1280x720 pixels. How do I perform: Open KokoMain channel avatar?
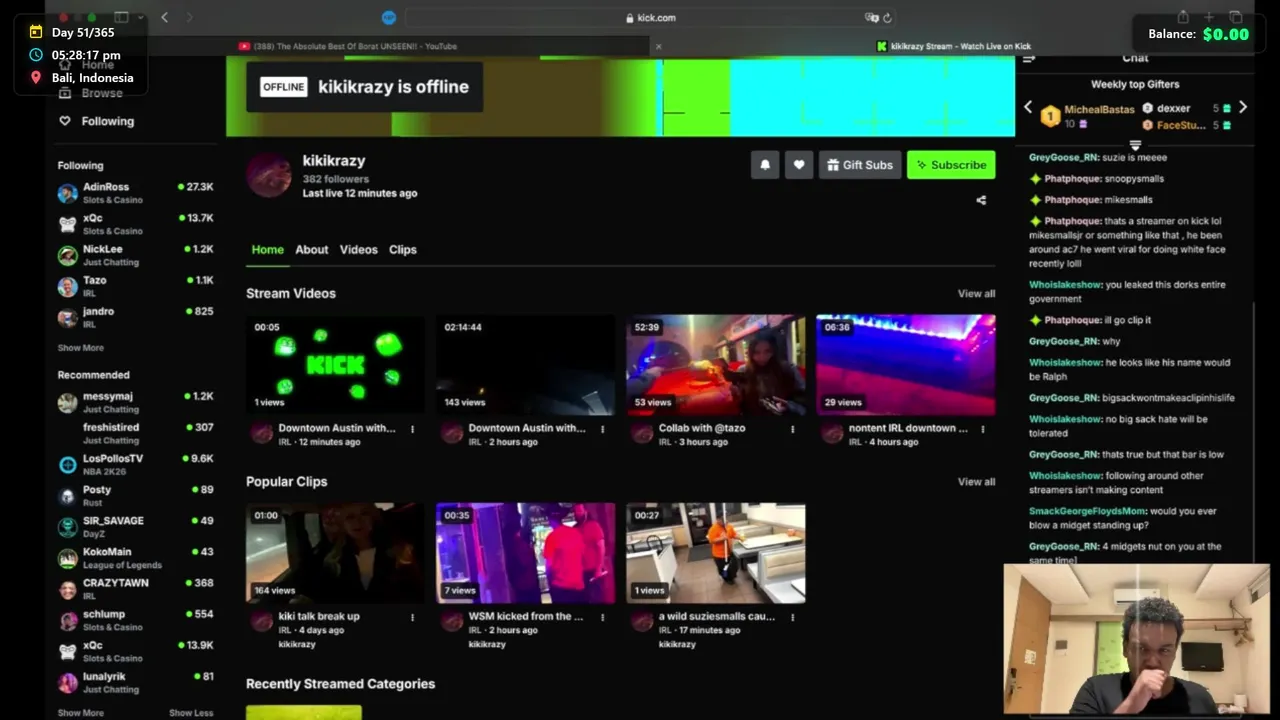click(67, 558)
